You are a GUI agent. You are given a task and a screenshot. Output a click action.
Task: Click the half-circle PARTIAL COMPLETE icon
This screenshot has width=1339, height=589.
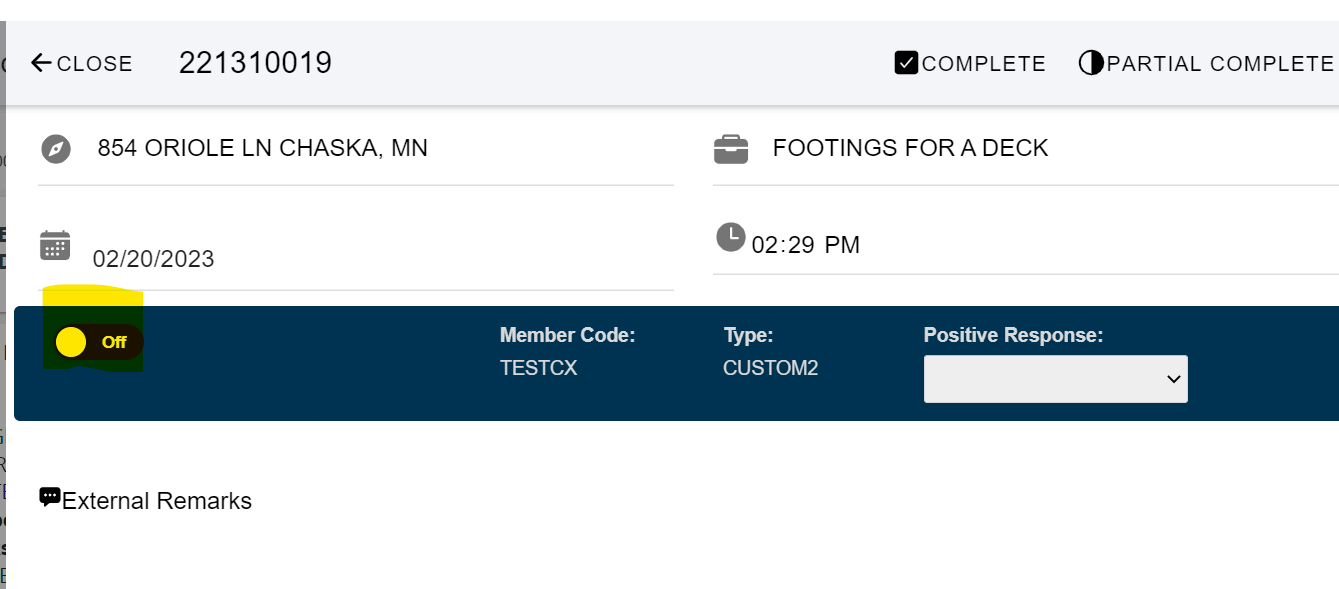click(x=1091, y=63)
